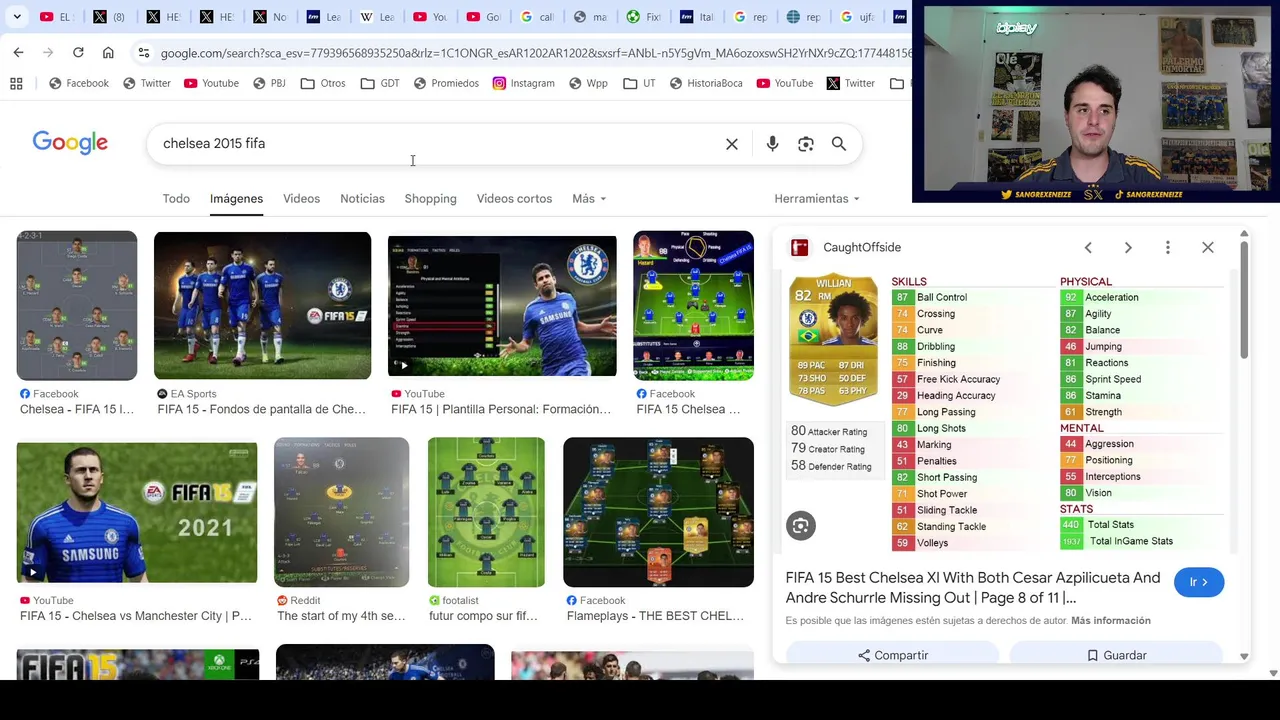Expand Herramientas search tools
The height and width of the screenshot is (720, 1280).
coord(816,198)
